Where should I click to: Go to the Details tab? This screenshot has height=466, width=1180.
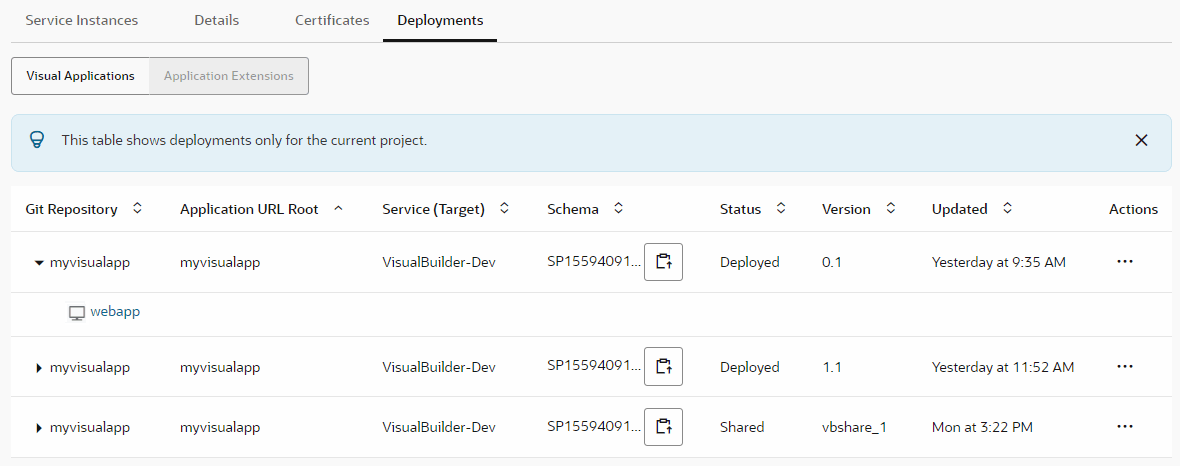pyautogui.click(x=216, y=20)
